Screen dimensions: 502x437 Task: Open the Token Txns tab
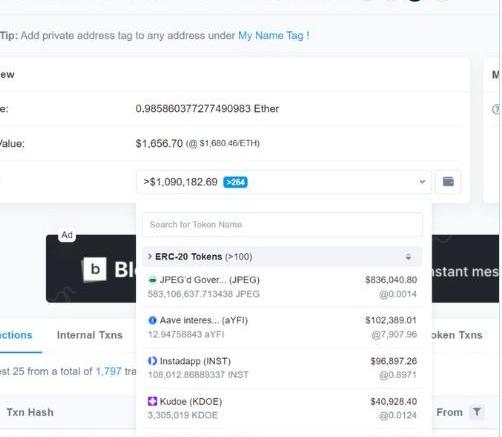(x=457, y=335)
